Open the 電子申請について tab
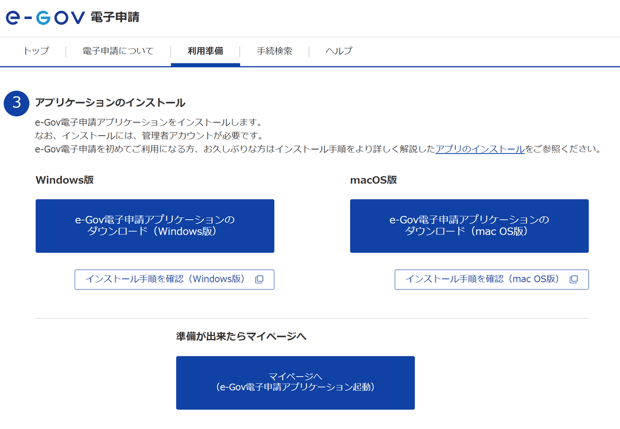 pyautogui.click(x=118, y=51)
